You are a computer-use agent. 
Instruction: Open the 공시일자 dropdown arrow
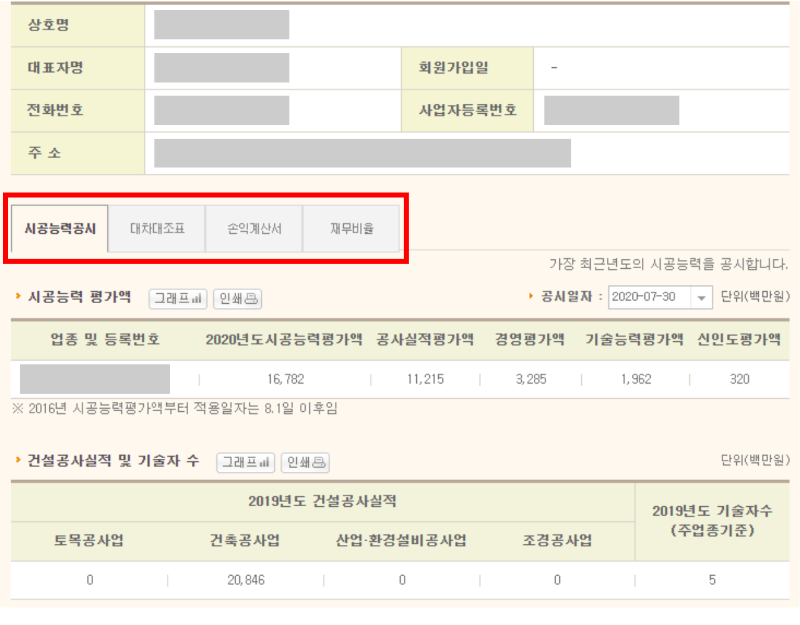(702, 297)
